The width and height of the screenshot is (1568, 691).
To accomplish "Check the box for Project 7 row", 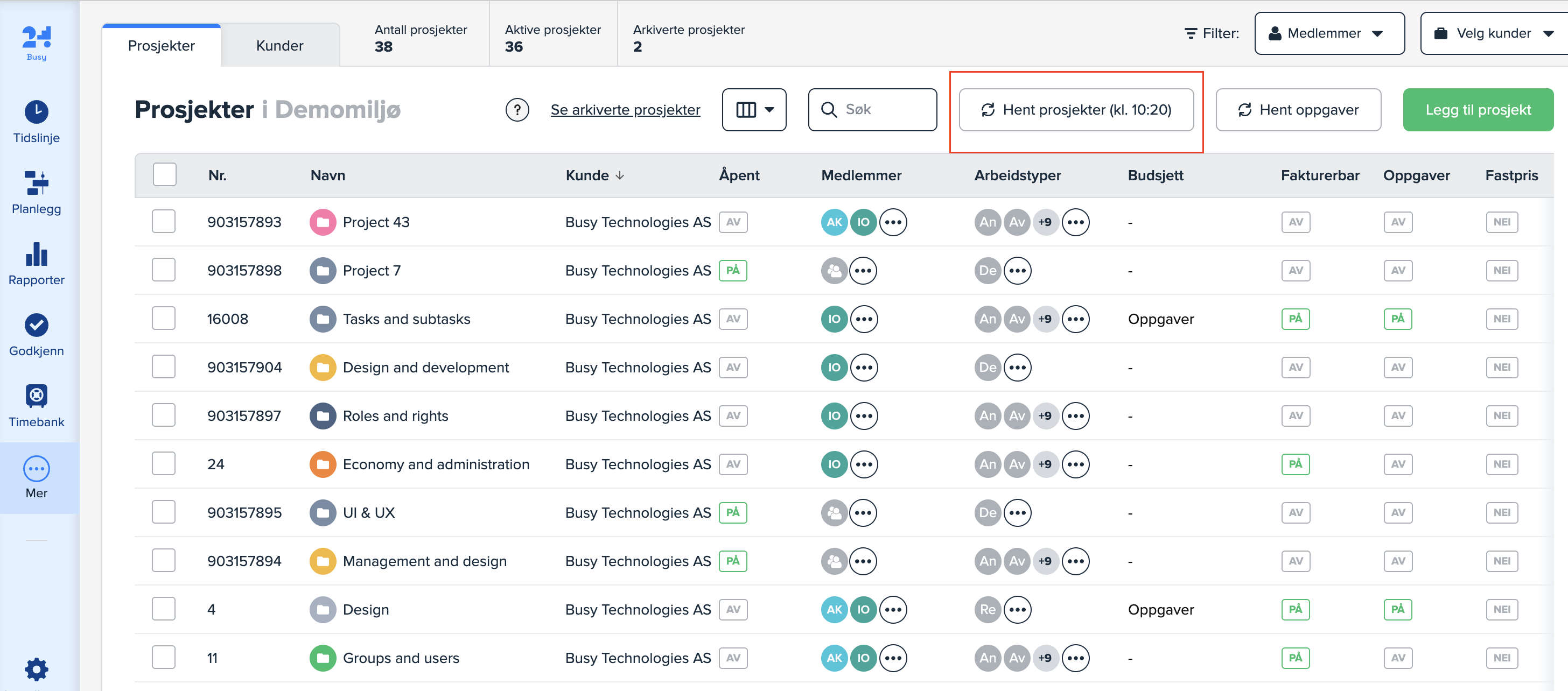I will [164, 270].
